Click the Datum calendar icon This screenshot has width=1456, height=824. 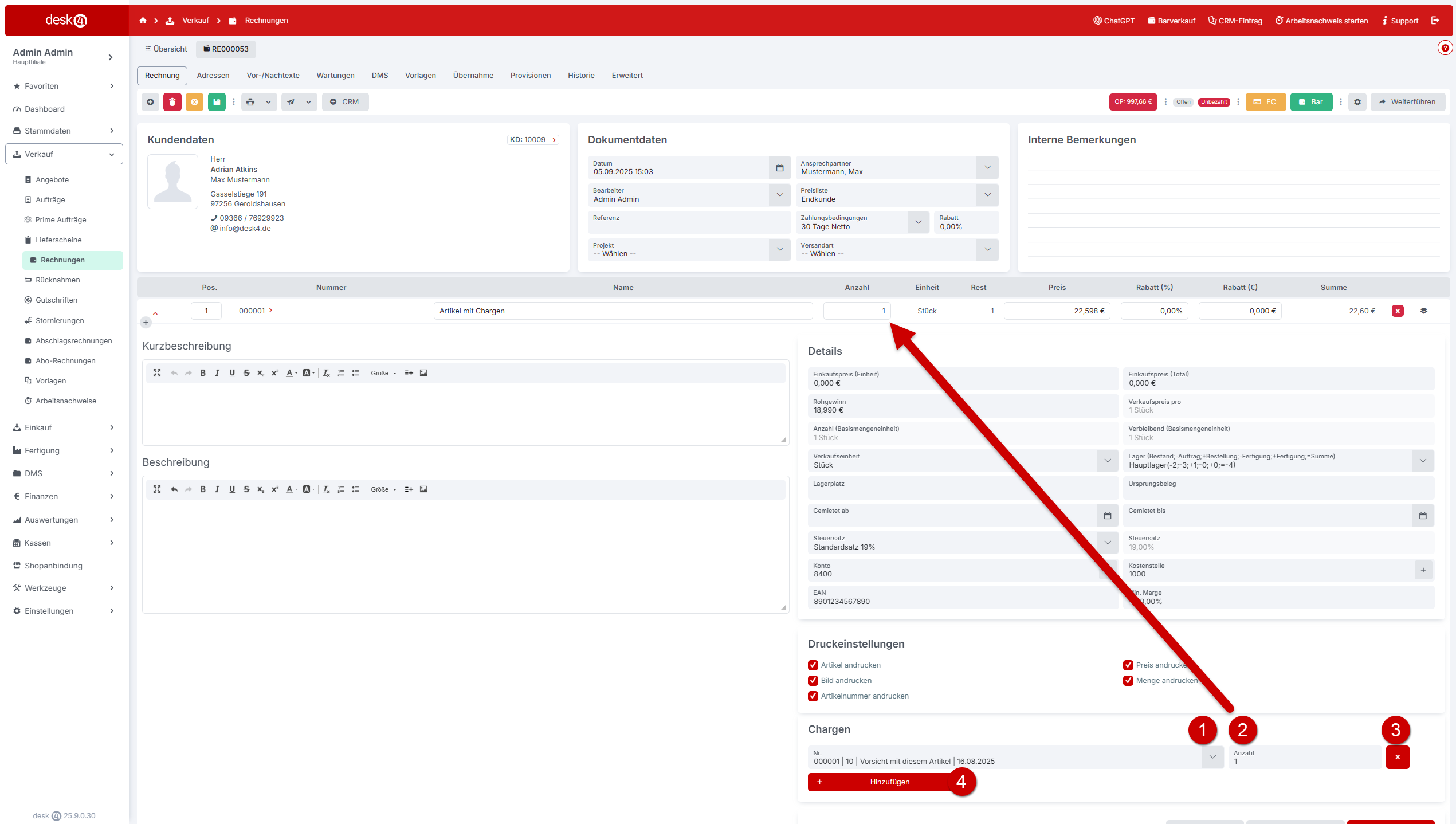click(x=780, y=168)
